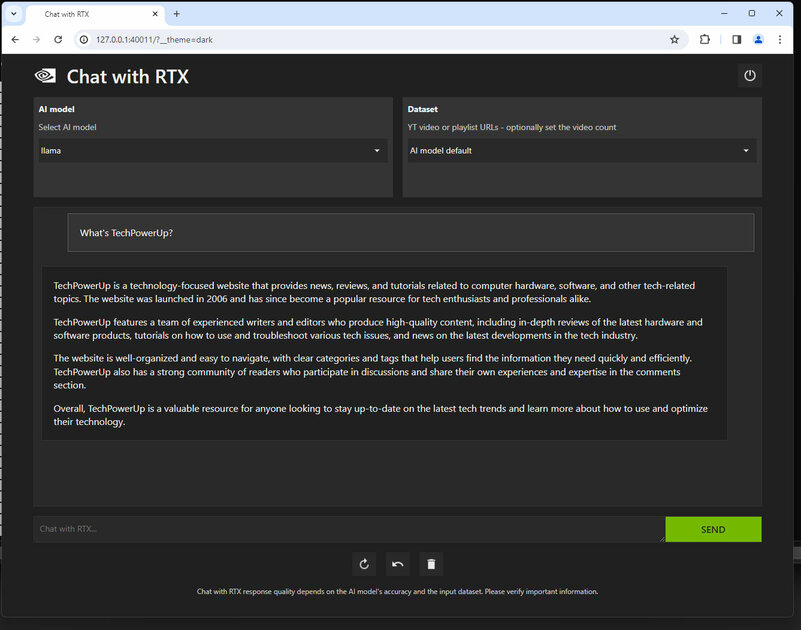This screenshot has height=630, width=801.
Task: Click the undo last message icon
Action: click(x=397, y=564)
